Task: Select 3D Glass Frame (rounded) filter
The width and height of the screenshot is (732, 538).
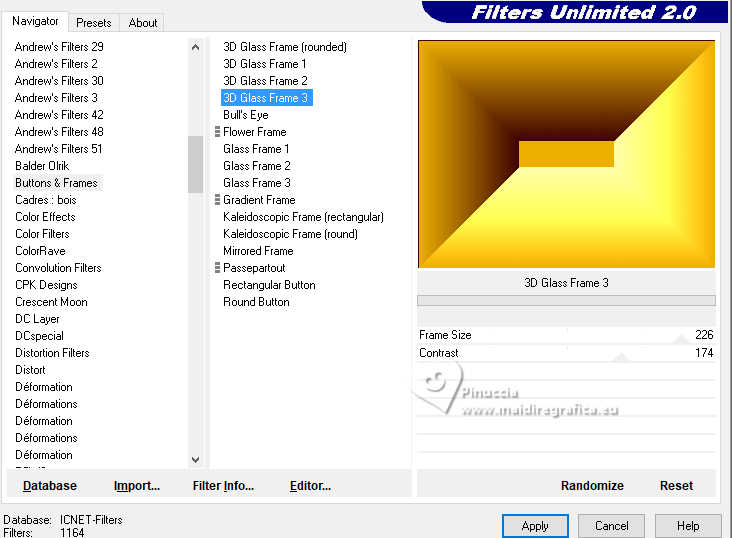Action: 285,47
